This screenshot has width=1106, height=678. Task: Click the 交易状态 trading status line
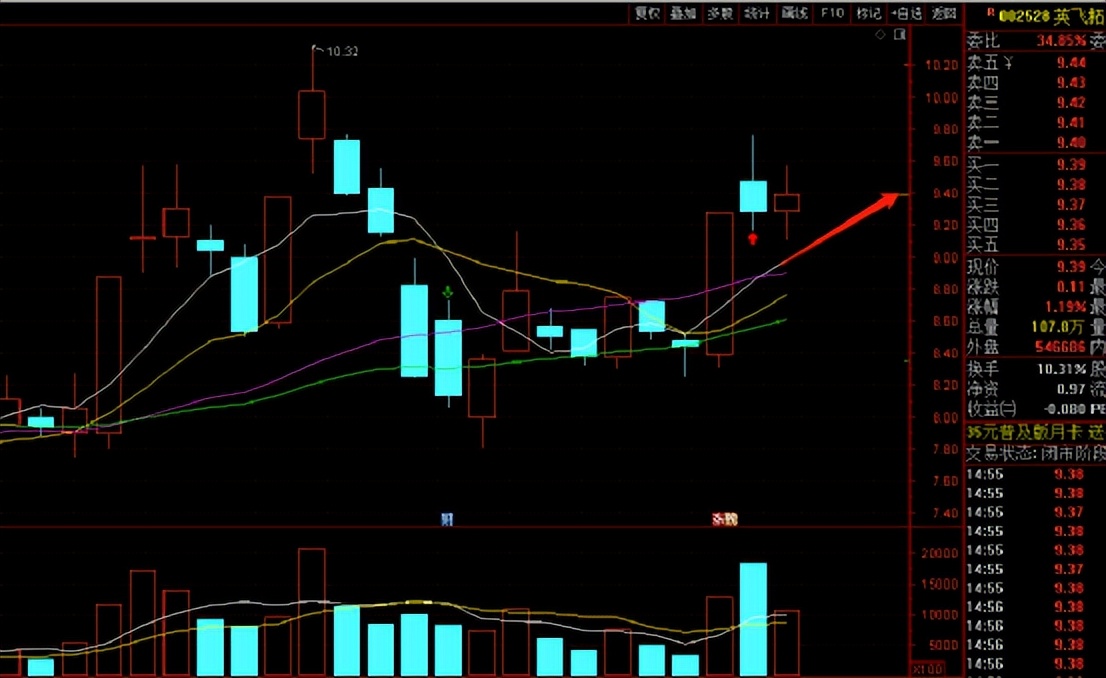[1035, 453]
